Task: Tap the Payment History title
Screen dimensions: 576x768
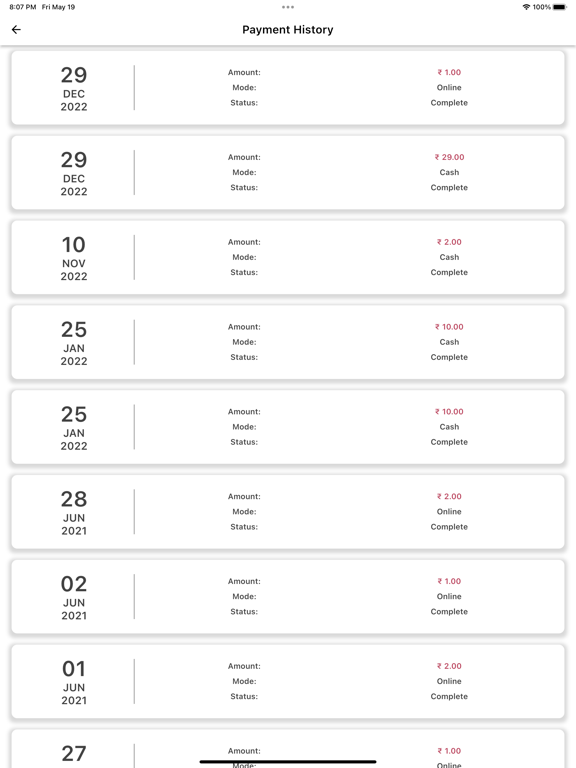Action: click(288, 30)
